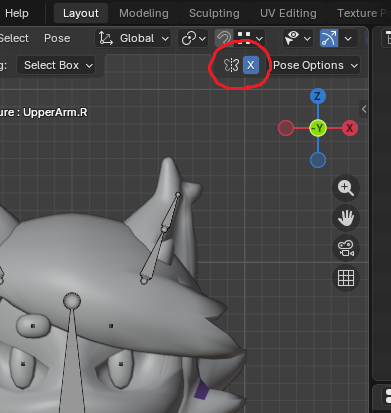Open the Help menu
Viewport: 391px width, 413px height.
(17, 13)
